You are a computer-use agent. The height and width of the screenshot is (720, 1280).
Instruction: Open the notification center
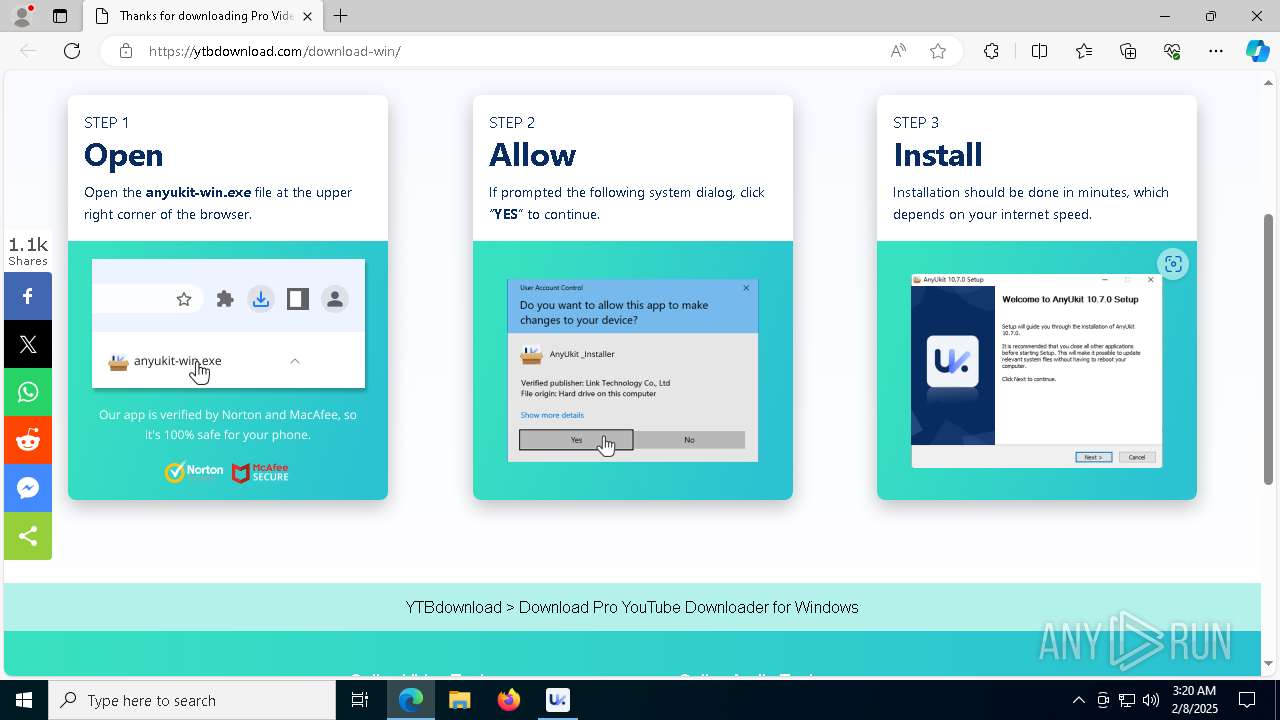point(1247,700)
